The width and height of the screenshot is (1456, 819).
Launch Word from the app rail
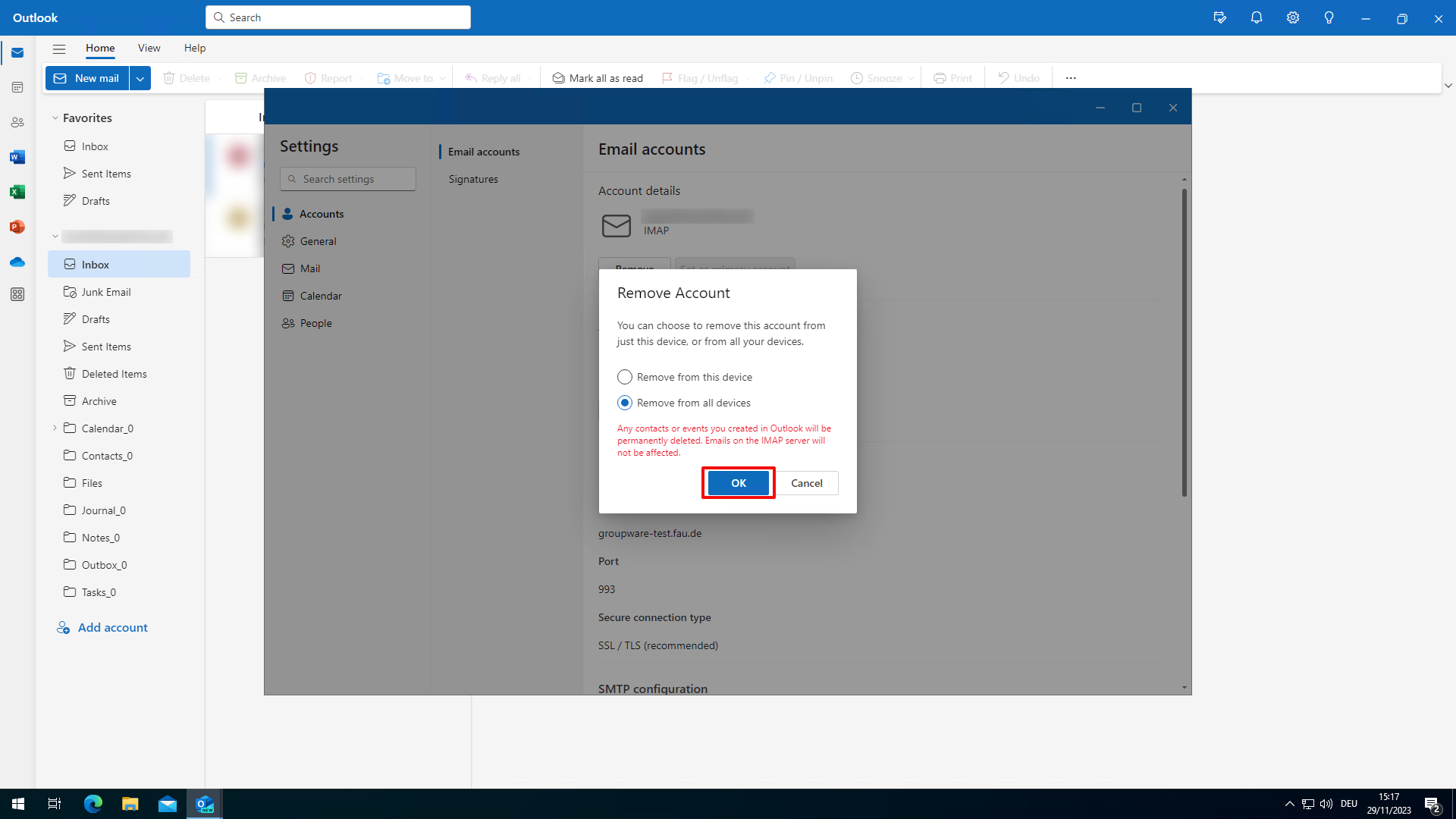[17, 157]
